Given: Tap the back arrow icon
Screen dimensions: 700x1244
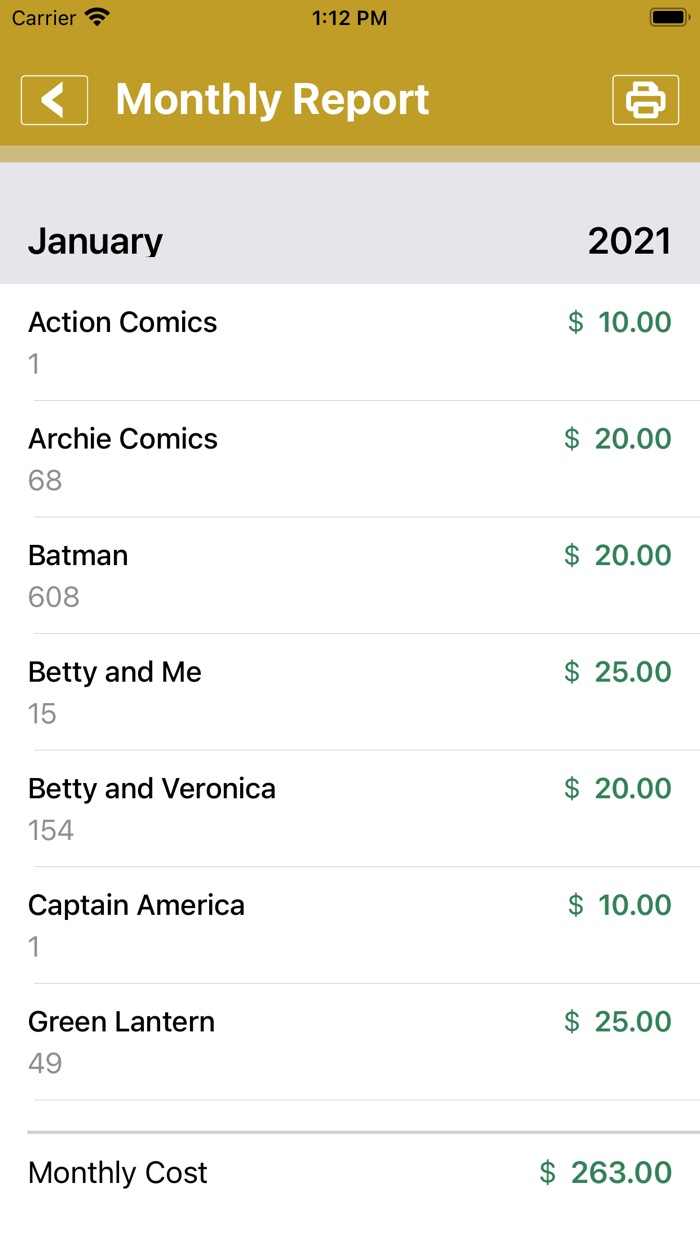Looking at the screenshot, I should click(54, 99).
